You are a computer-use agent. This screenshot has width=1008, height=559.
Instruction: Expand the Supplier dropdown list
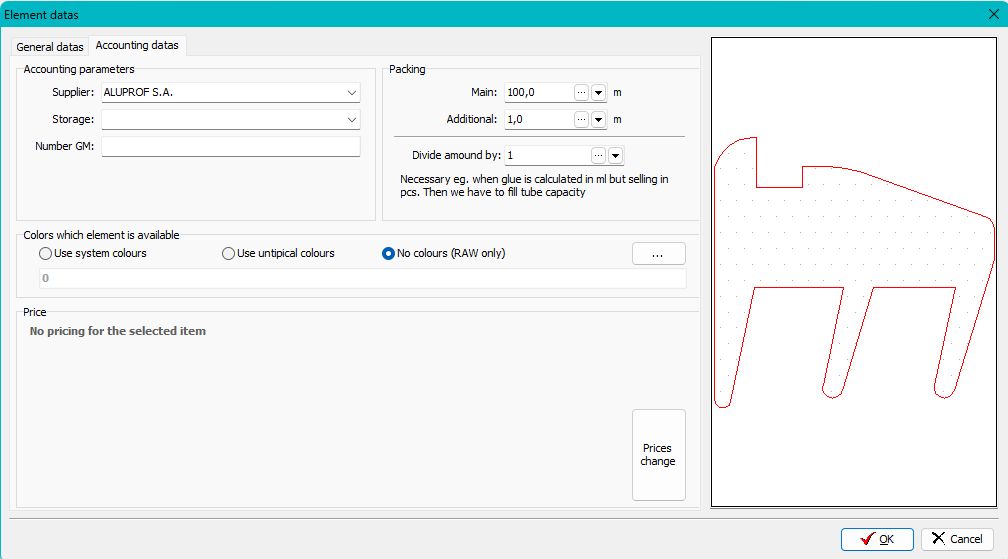click(352, 93)
